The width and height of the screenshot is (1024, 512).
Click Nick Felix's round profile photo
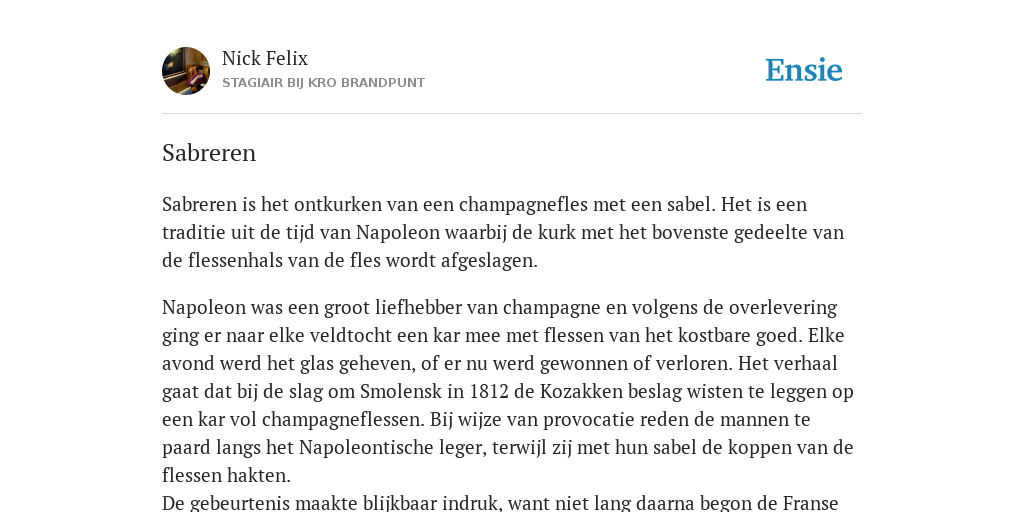point(186,71)
